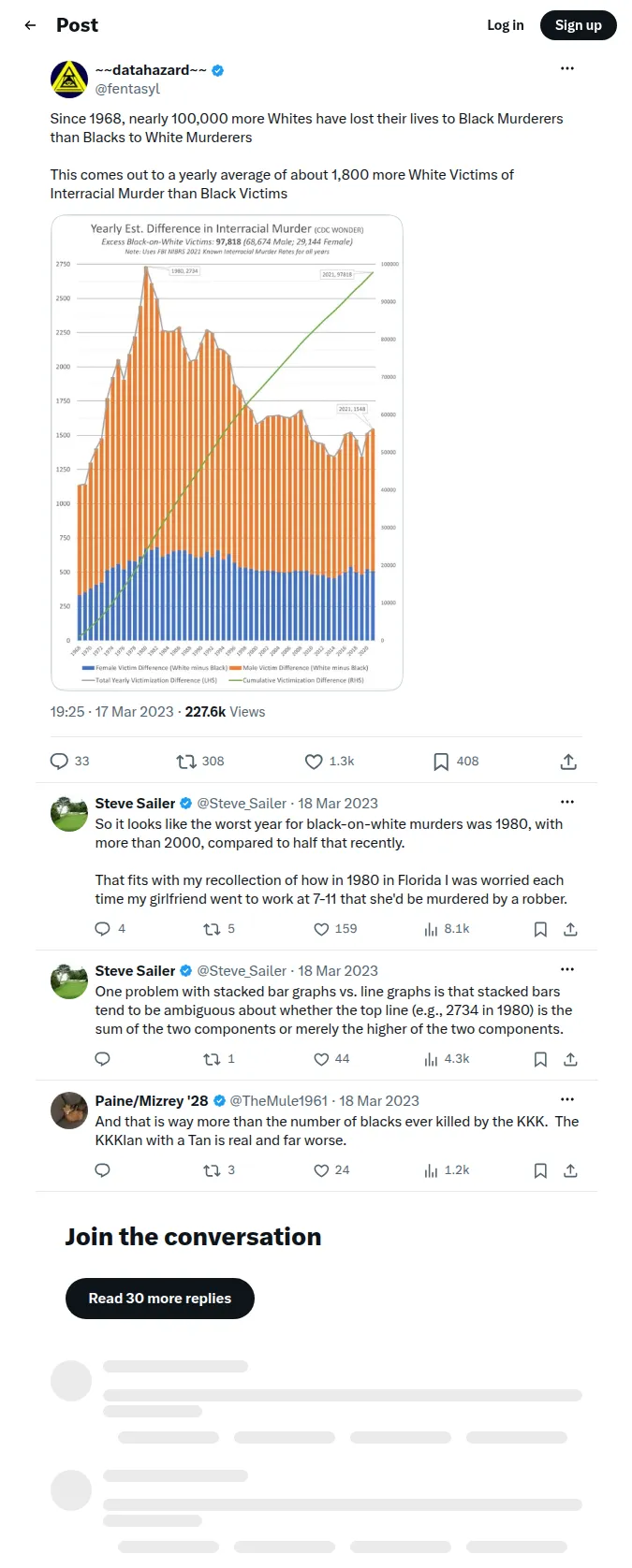Open more menu on Paine/Mizrey '28 reply
This screenshot has width=632, height=1568.
[x=566, y=1099]
